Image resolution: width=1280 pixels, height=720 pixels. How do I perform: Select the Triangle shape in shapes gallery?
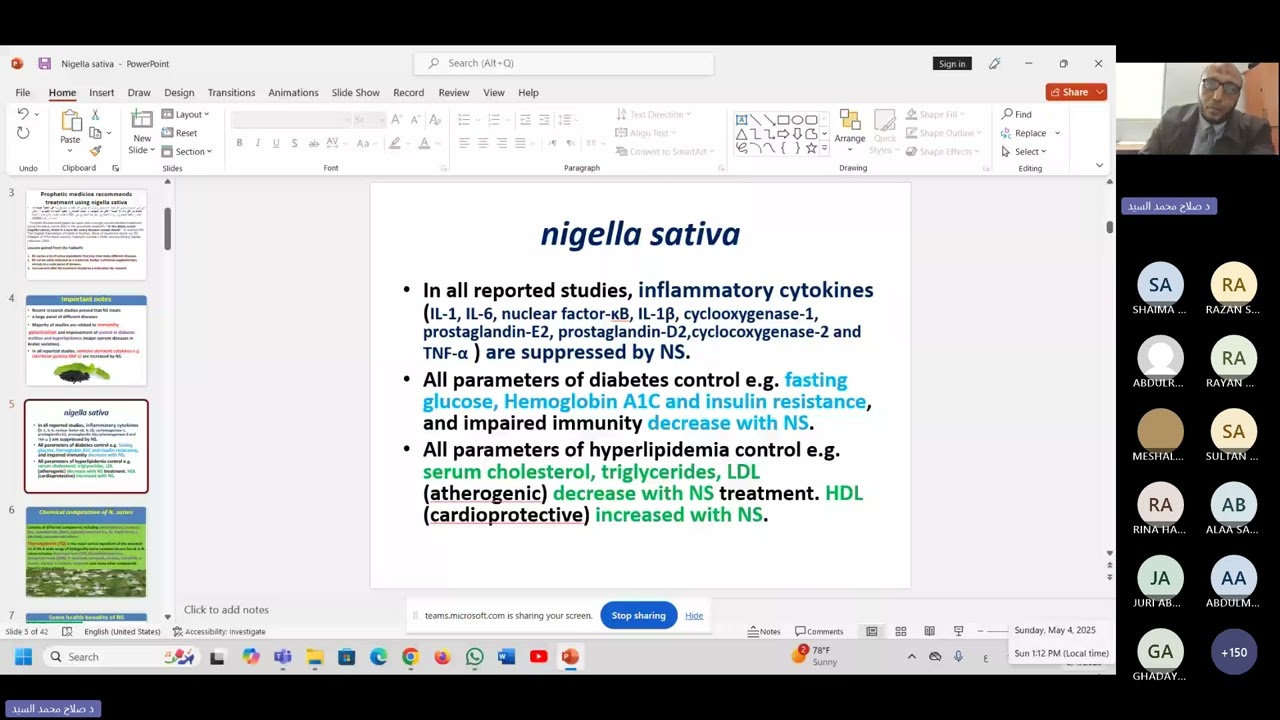741,134
